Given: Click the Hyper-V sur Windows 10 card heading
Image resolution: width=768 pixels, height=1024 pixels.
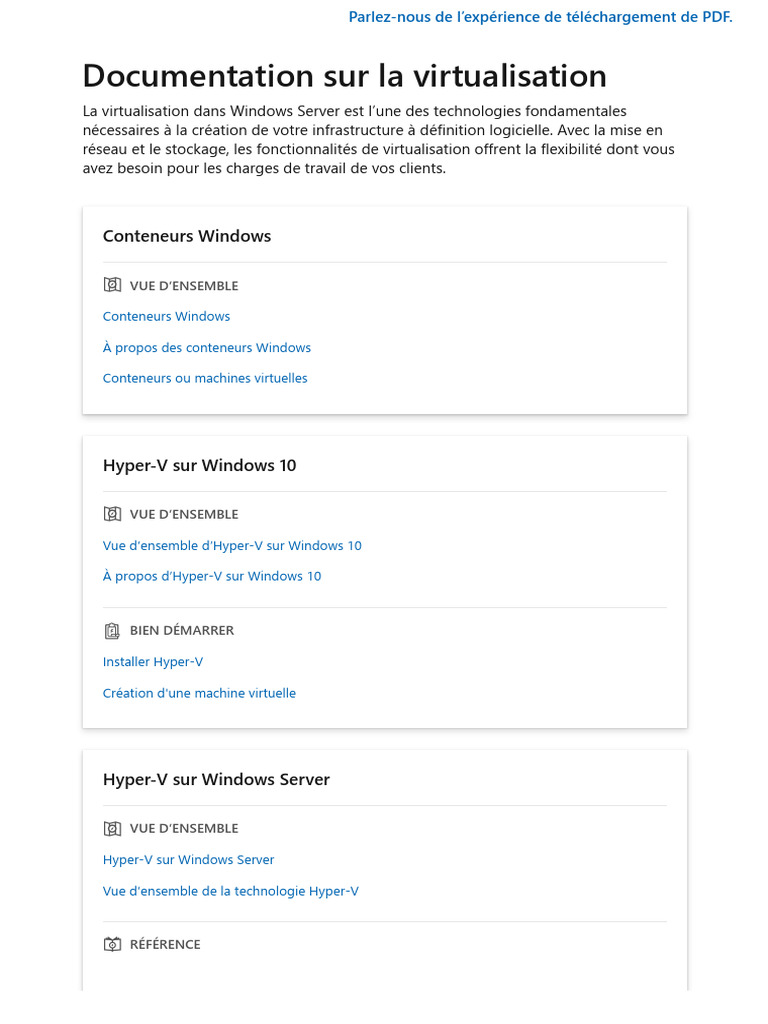Looking at the screenshot, I should click(x=199, y=465).
